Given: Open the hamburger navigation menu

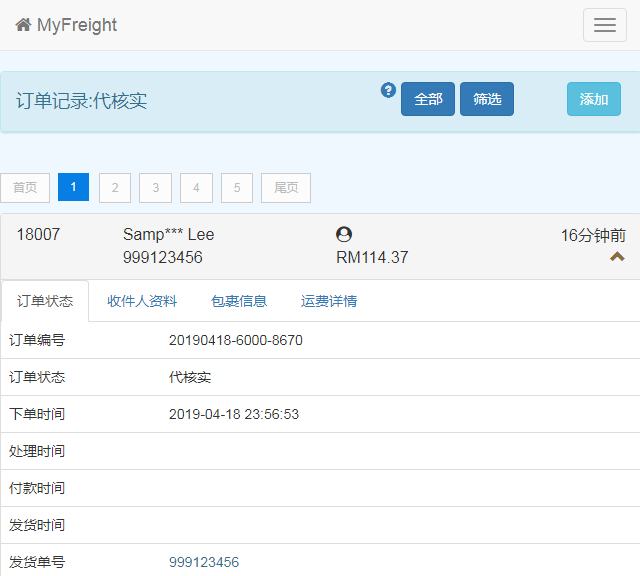Looking at the screenshot, I should pos(604,25).
